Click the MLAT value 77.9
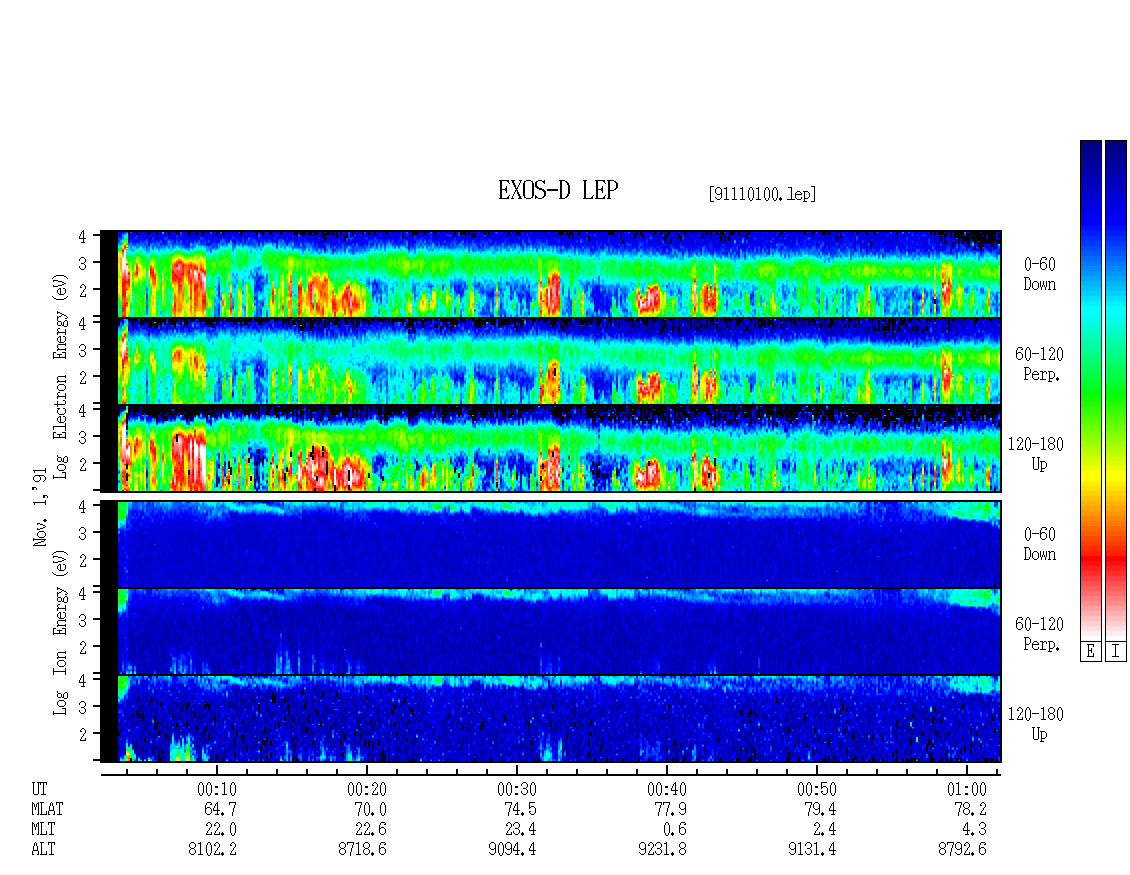 pos(670,809)
